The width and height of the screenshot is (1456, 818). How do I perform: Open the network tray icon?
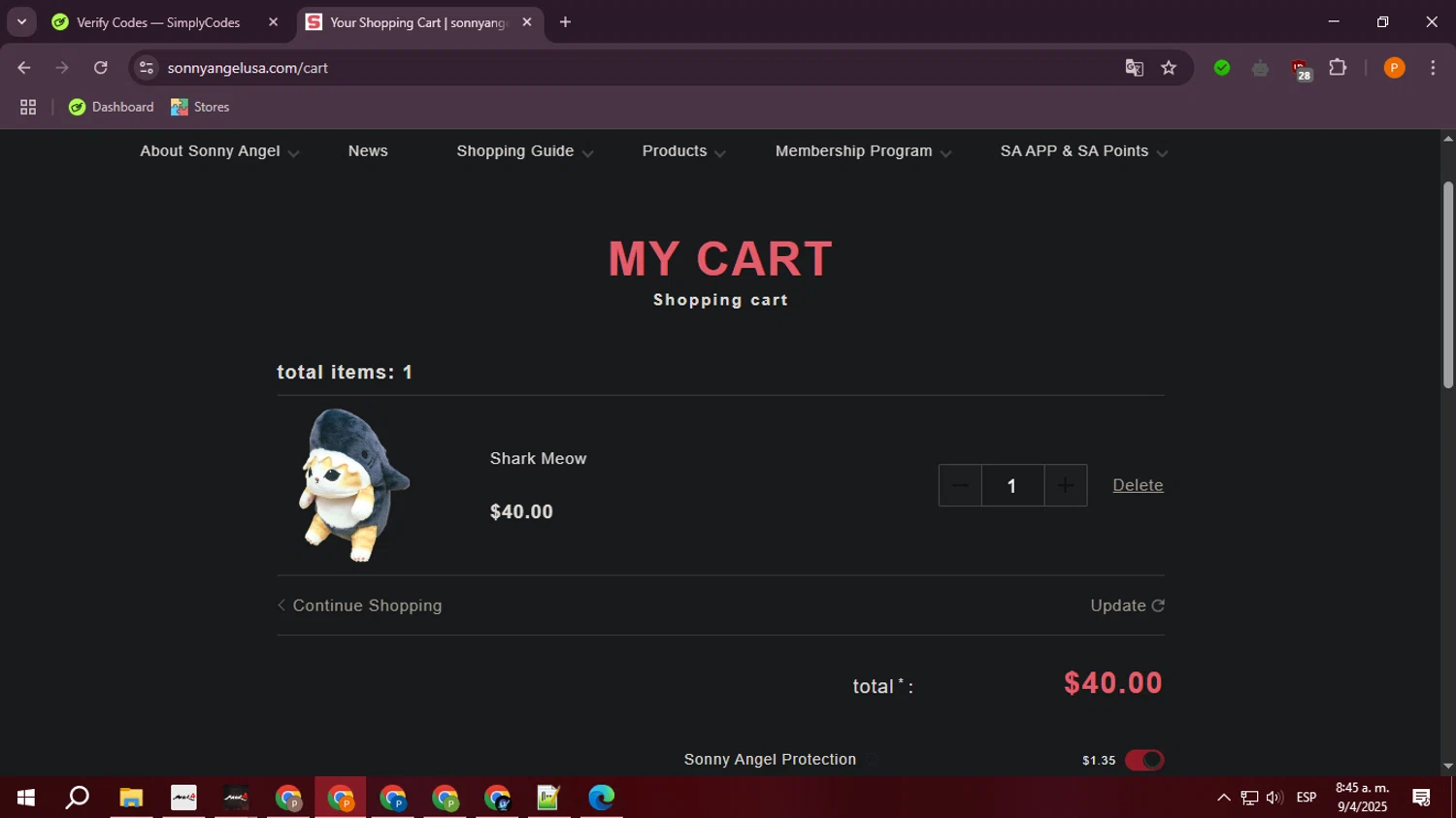1249,798
